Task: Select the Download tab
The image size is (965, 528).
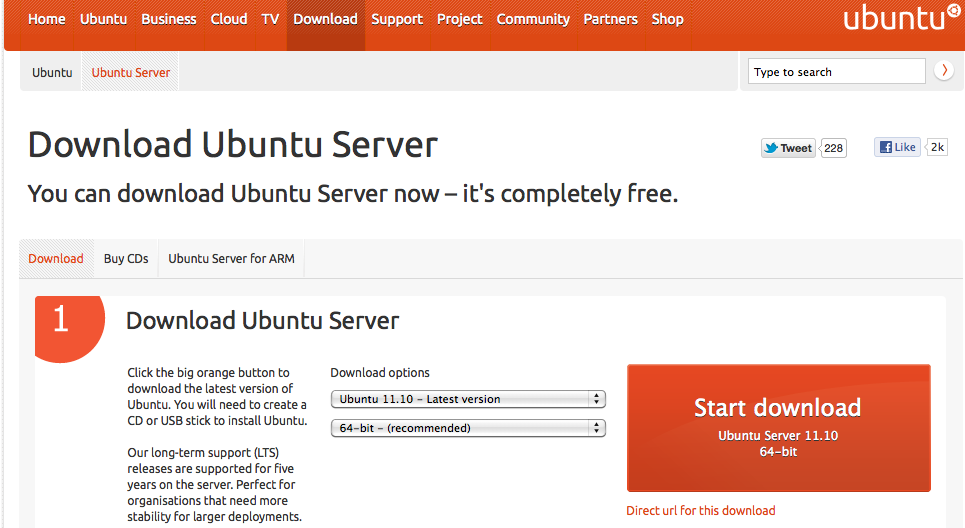Action: tap(56, 258)
